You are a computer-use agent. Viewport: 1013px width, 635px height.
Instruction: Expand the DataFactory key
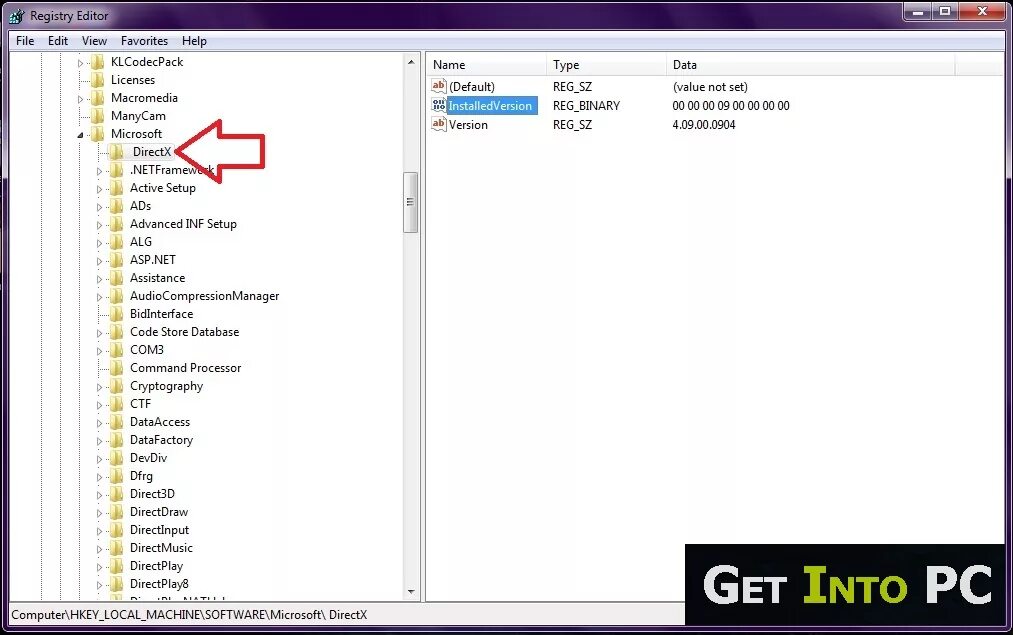(x=99, y=441)
